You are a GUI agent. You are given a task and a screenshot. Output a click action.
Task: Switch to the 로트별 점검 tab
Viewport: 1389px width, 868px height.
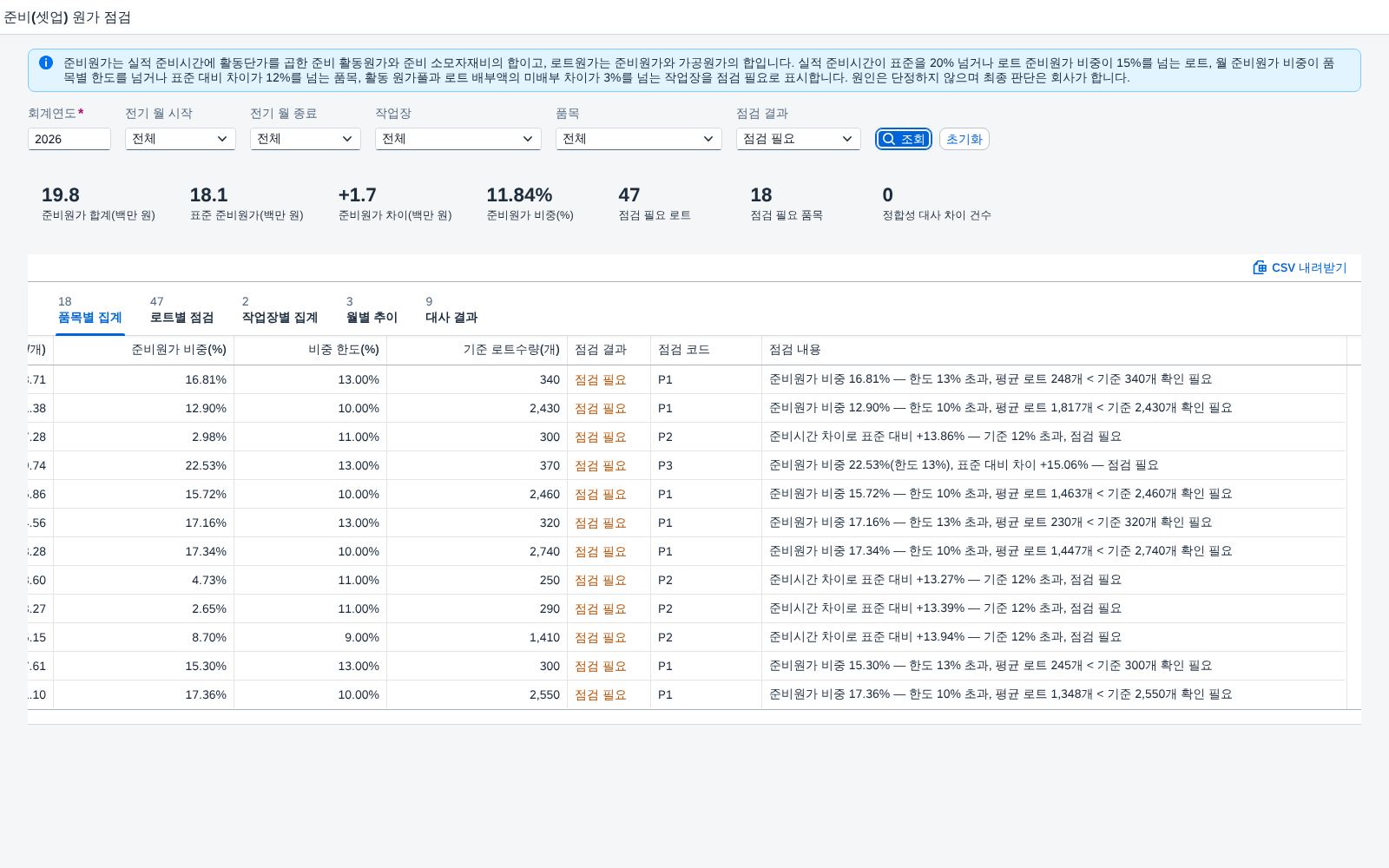tap(181, 310)
